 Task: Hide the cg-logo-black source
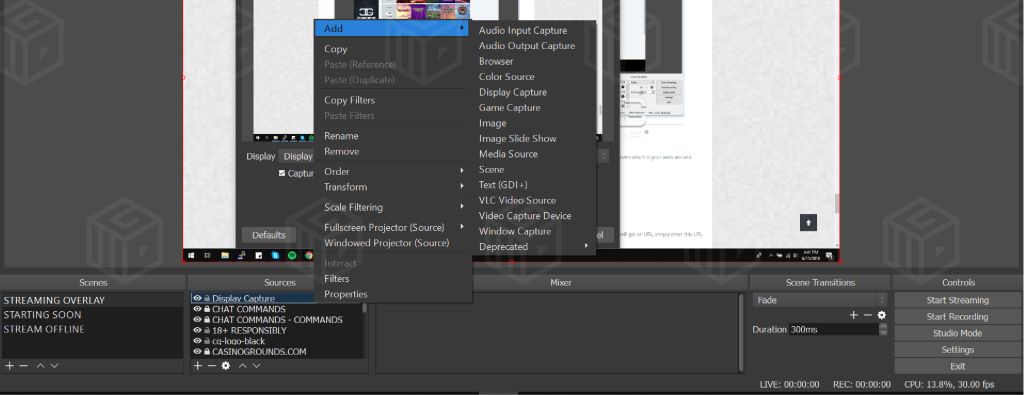coord(197,341)
